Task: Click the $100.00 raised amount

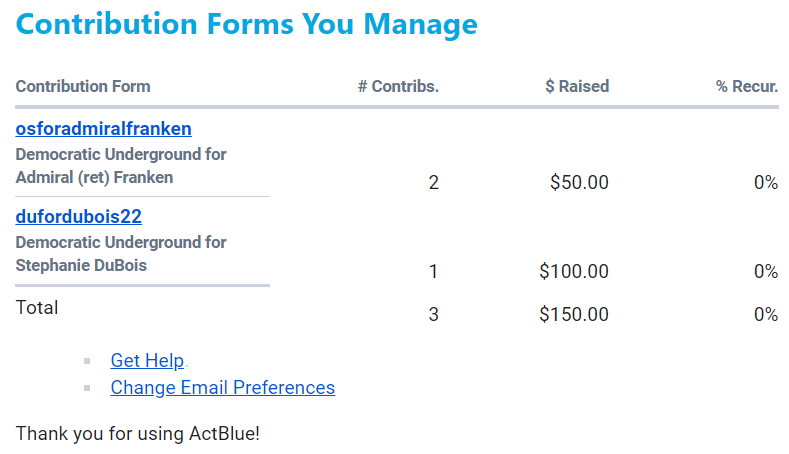Action: coord(574,271)
